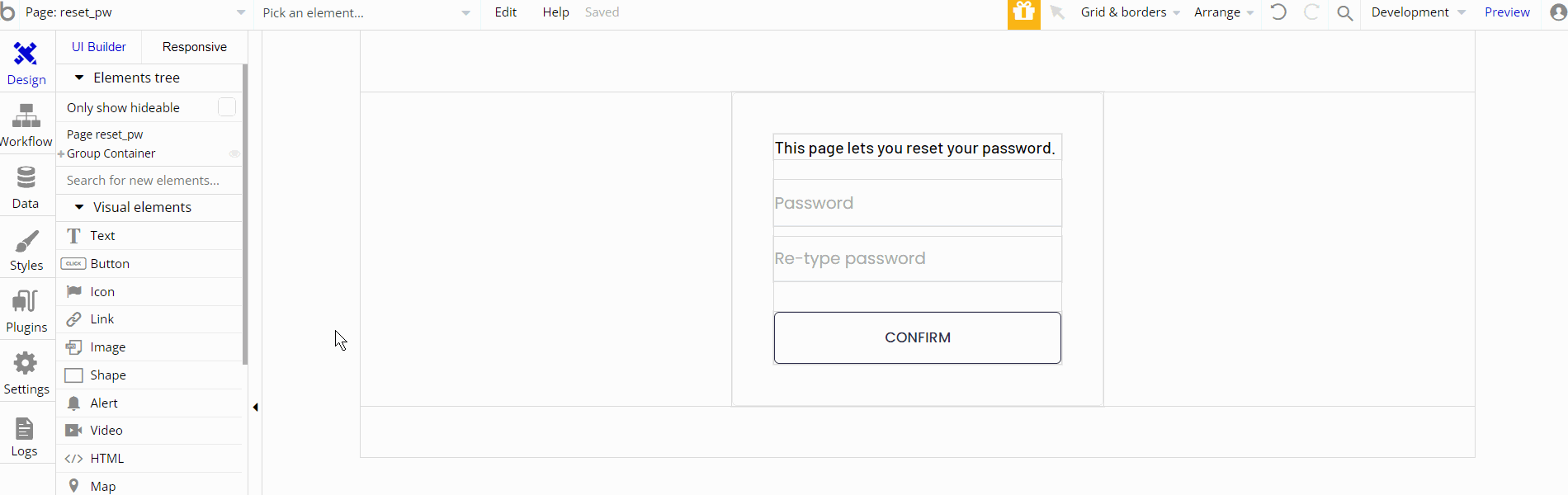Open the Workflow section
Screen dimensions: 1568x495
point(26,125)
